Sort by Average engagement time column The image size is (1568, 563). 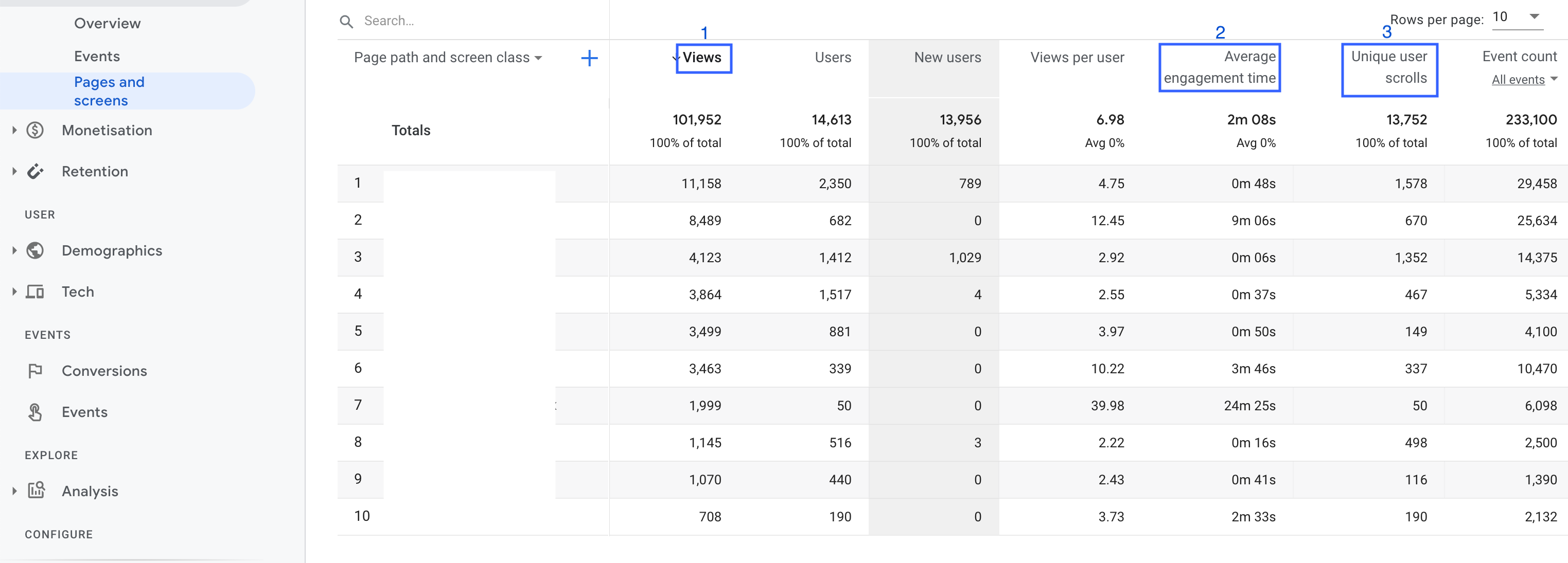tap(1219, 67)
